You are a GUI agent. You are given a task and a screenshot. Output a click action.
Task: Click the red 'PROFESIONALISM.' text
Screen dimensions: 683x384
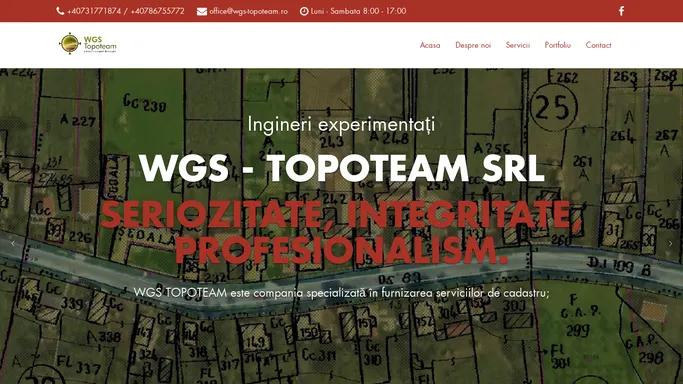click(342, 250)
